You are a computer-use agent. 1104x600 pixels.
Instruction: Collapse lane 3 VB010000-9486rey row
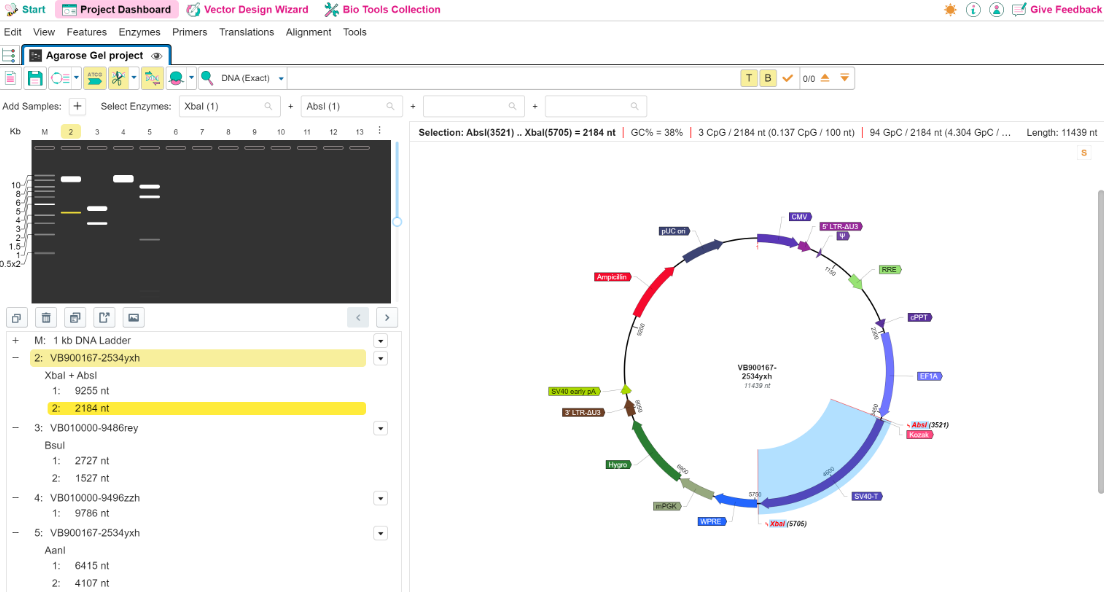coord(15,427)
